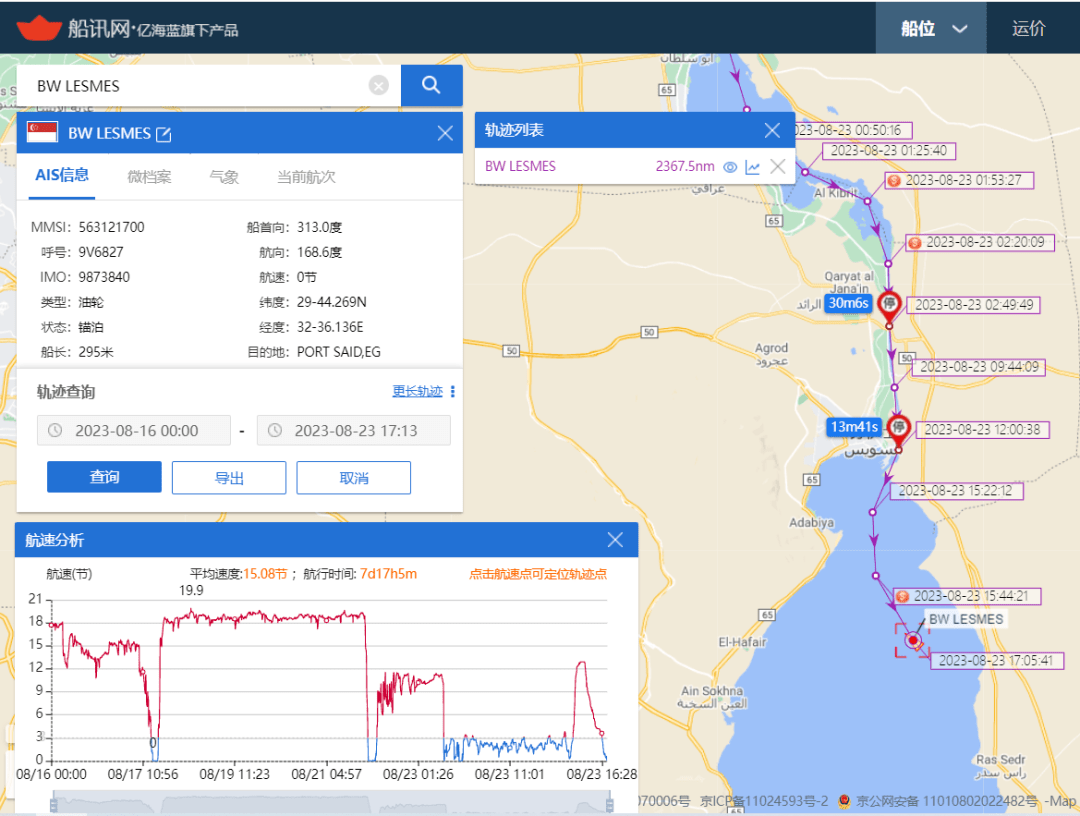Screen dimensions: 1080x816
Task: Switch to the 当前航次 tab
Action: pyautogui.click(x=306, y=177)
